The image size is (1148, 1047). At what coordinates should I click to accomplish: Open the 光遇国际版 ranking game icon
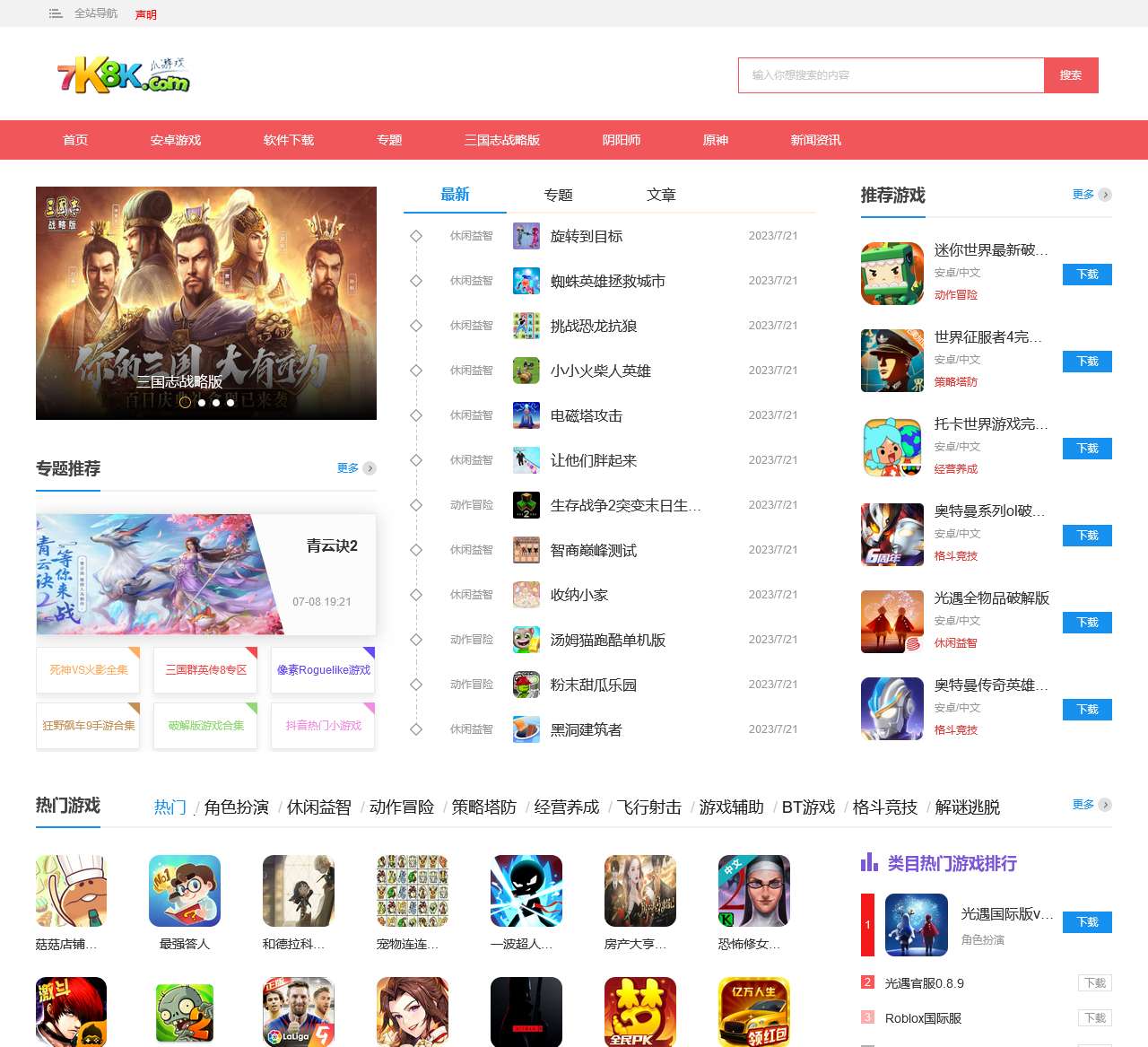pos(917,925)
